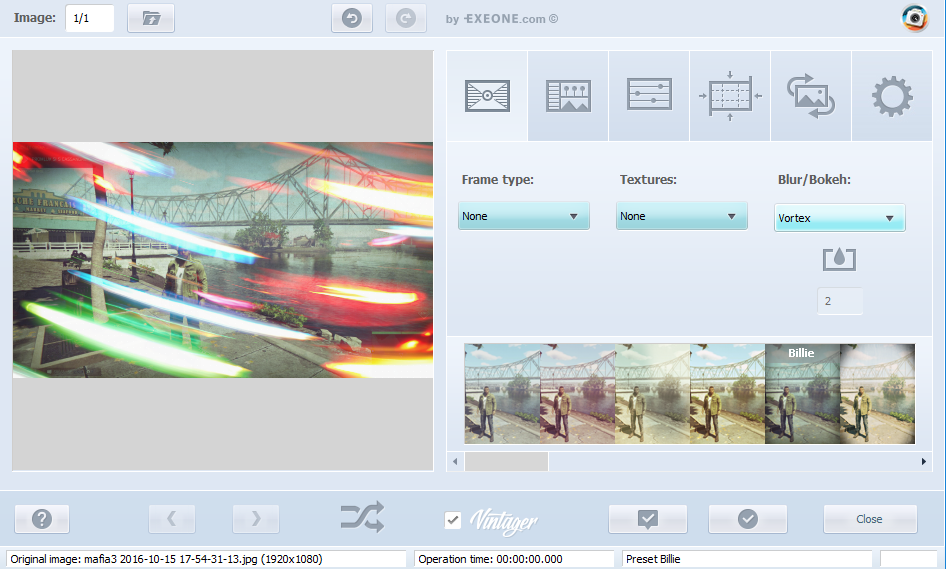Click the round checkmark apply button

[x=747, y=519]
